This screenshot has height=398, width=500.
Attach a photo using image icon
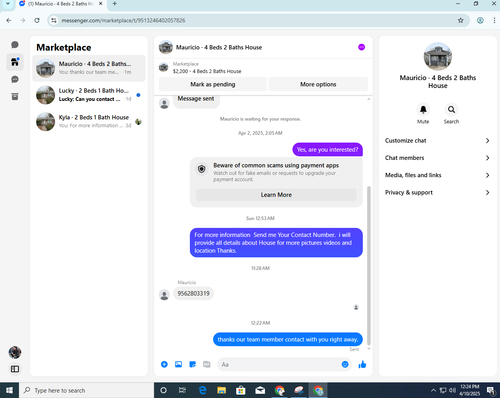coord(178,364)
